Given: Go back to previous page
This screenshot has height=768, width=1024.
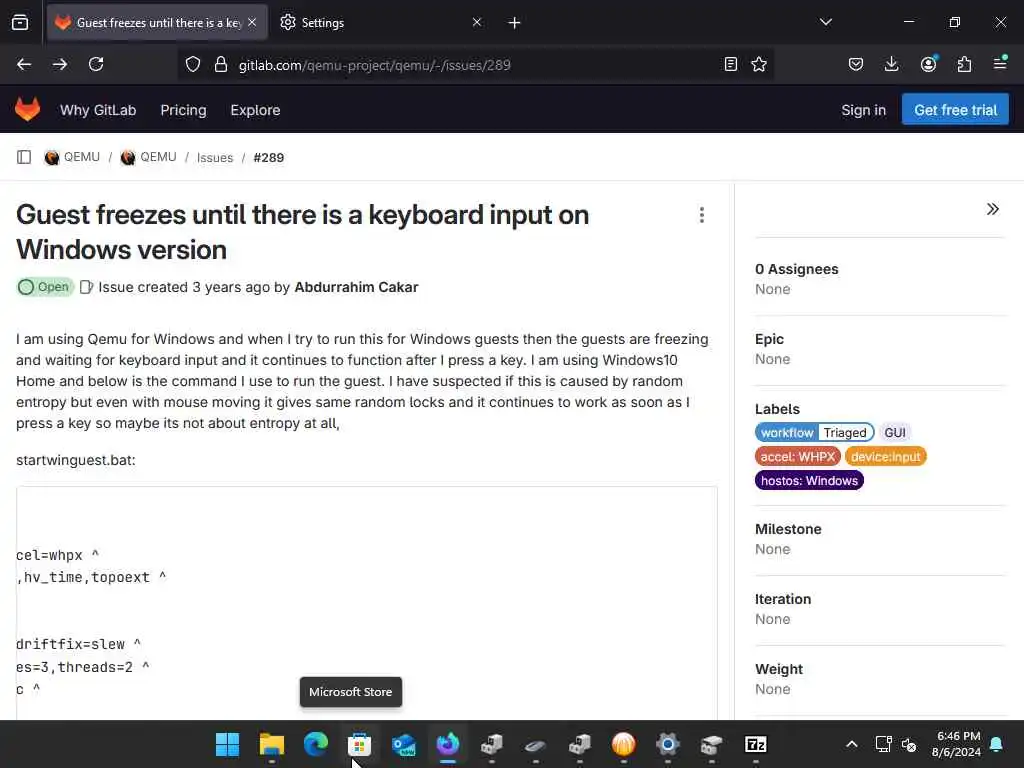Looking at the screenshot, I should pos(24,64).
